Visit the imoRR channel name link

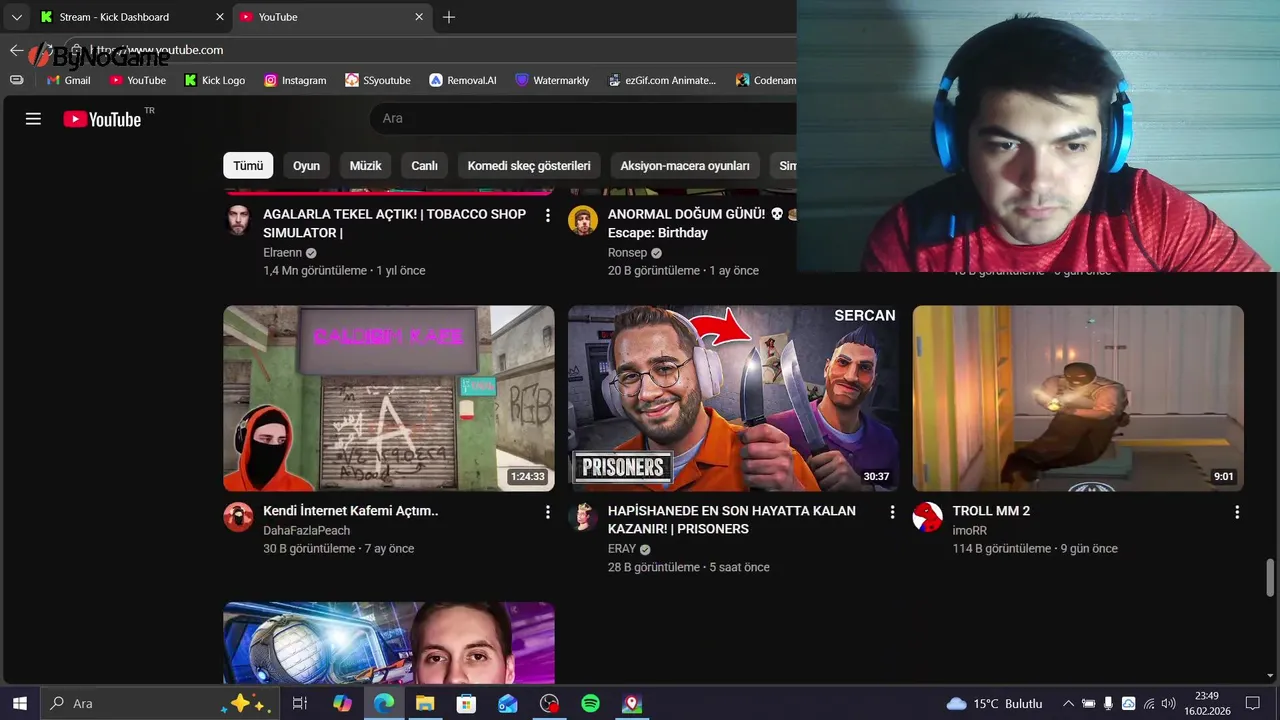(x=970, y=530)
